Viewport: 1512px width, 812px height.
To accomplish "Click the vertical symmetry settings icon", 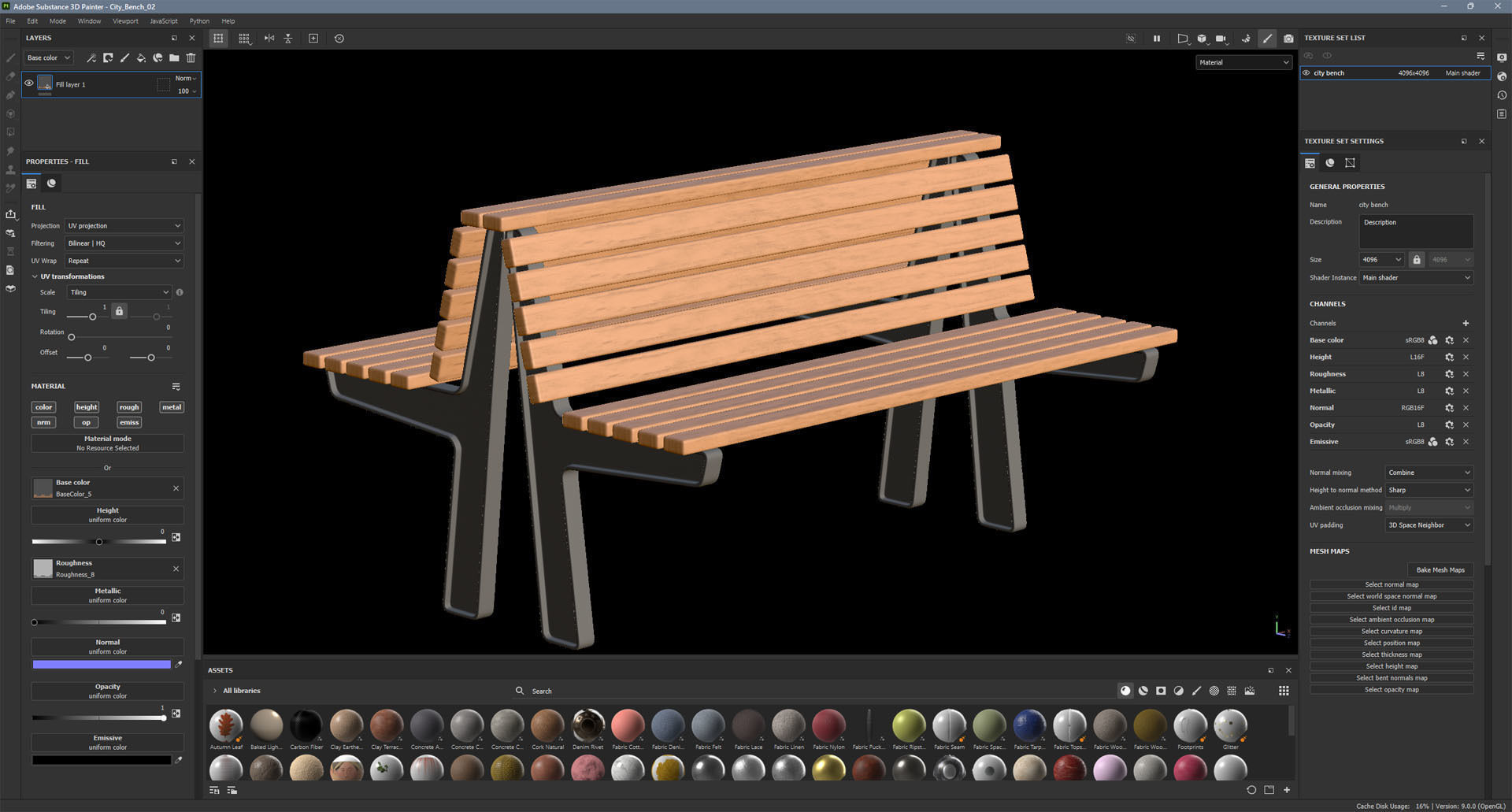I will [x=288, y=38].
